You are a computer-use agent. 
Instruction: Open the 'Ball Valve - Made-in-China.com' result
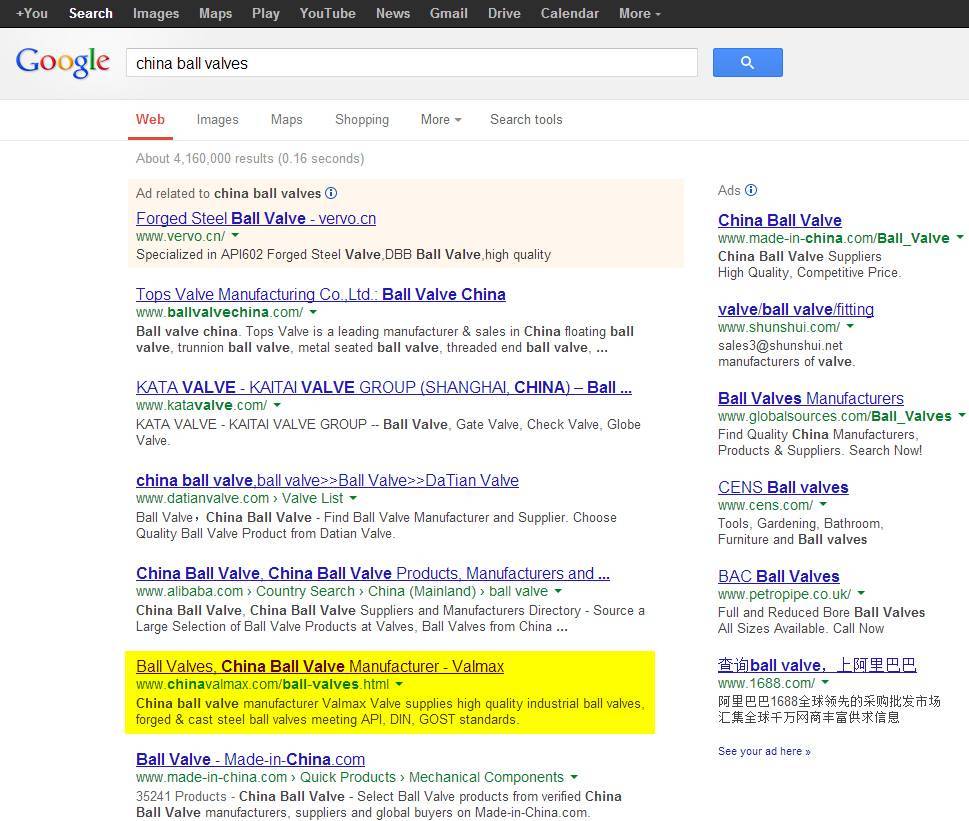[x=250, y=759]
